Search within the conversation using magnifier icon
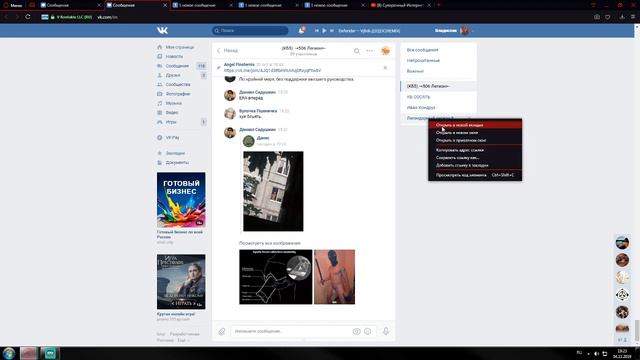The image size is (640, 360). pyautogui.click(x=357, y=51)
